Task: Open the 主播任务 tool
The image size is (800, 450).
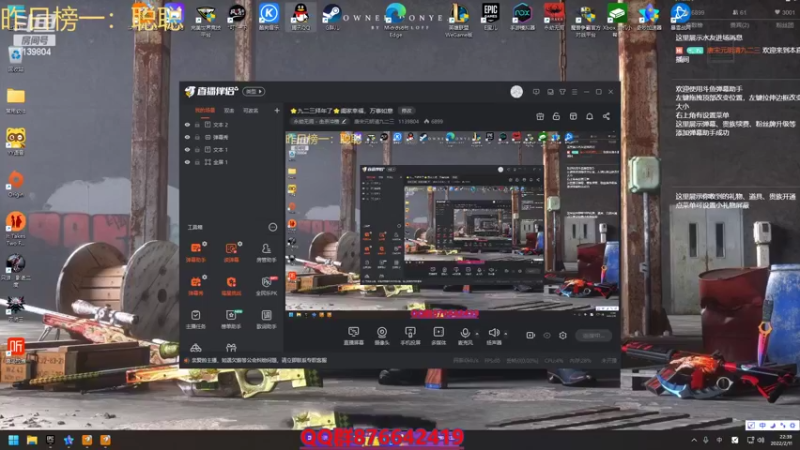Action: coord(195,319)
